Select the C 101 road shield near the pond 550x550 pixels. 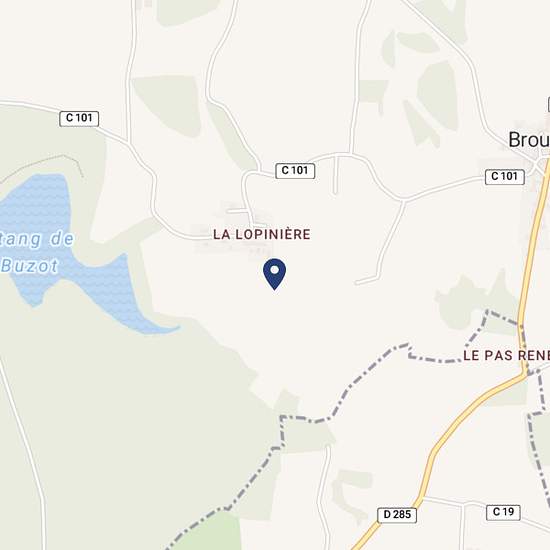79,119
